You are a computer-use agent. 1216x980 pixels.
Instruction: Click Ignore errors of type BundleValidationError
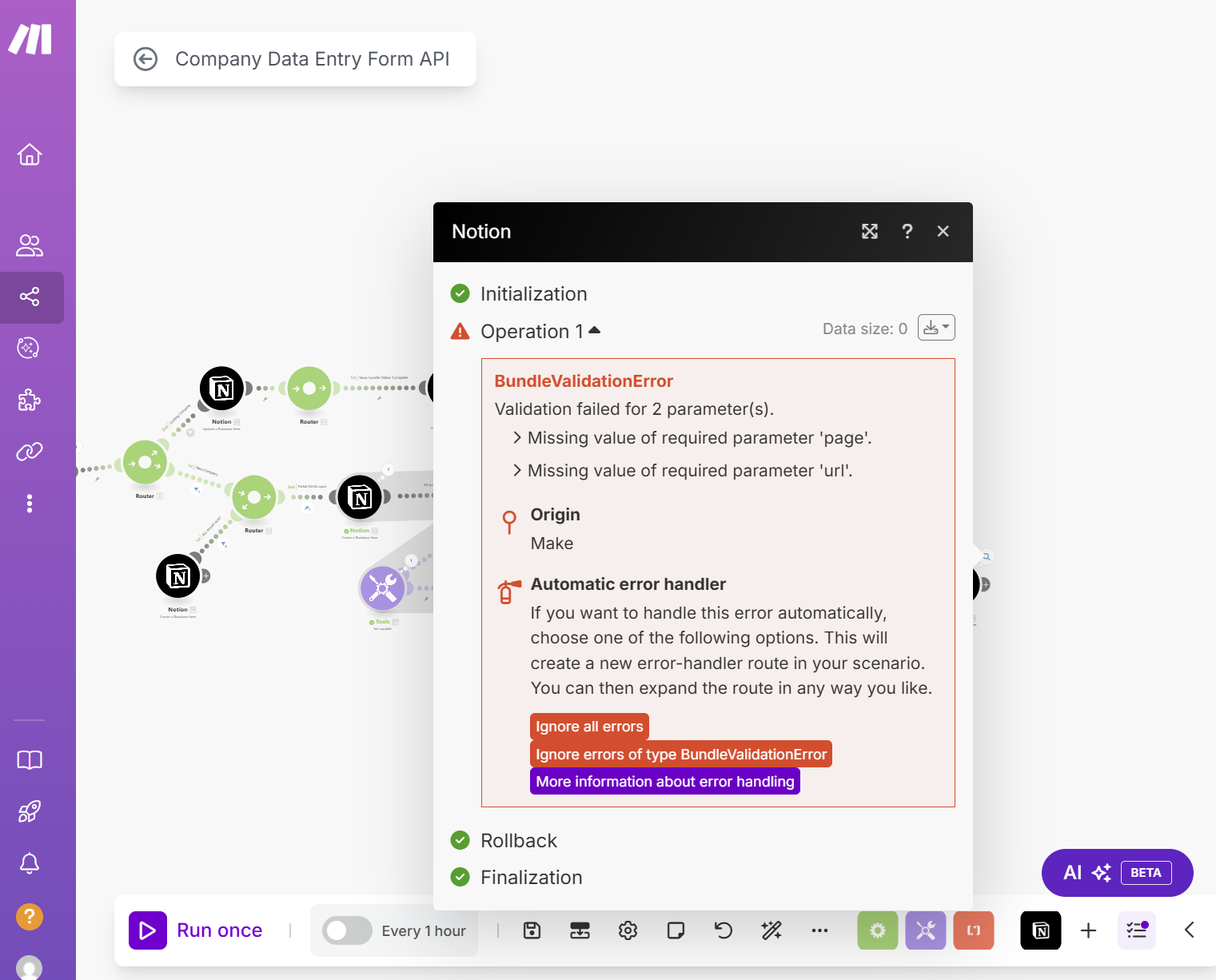coord(681,755)
